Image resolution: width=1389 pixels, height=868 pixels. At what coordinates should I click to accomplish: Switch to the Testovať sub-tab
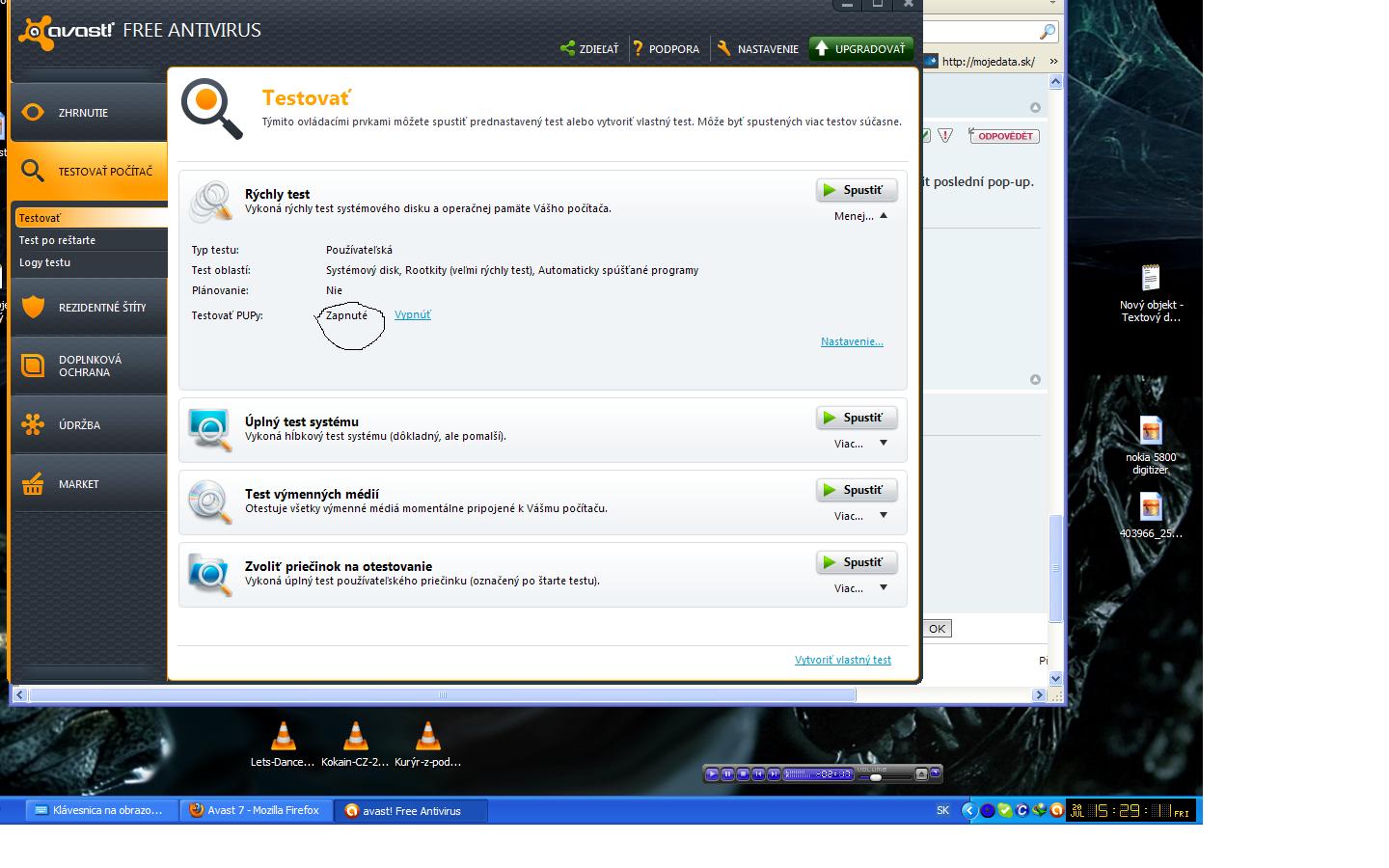[92, 218]
